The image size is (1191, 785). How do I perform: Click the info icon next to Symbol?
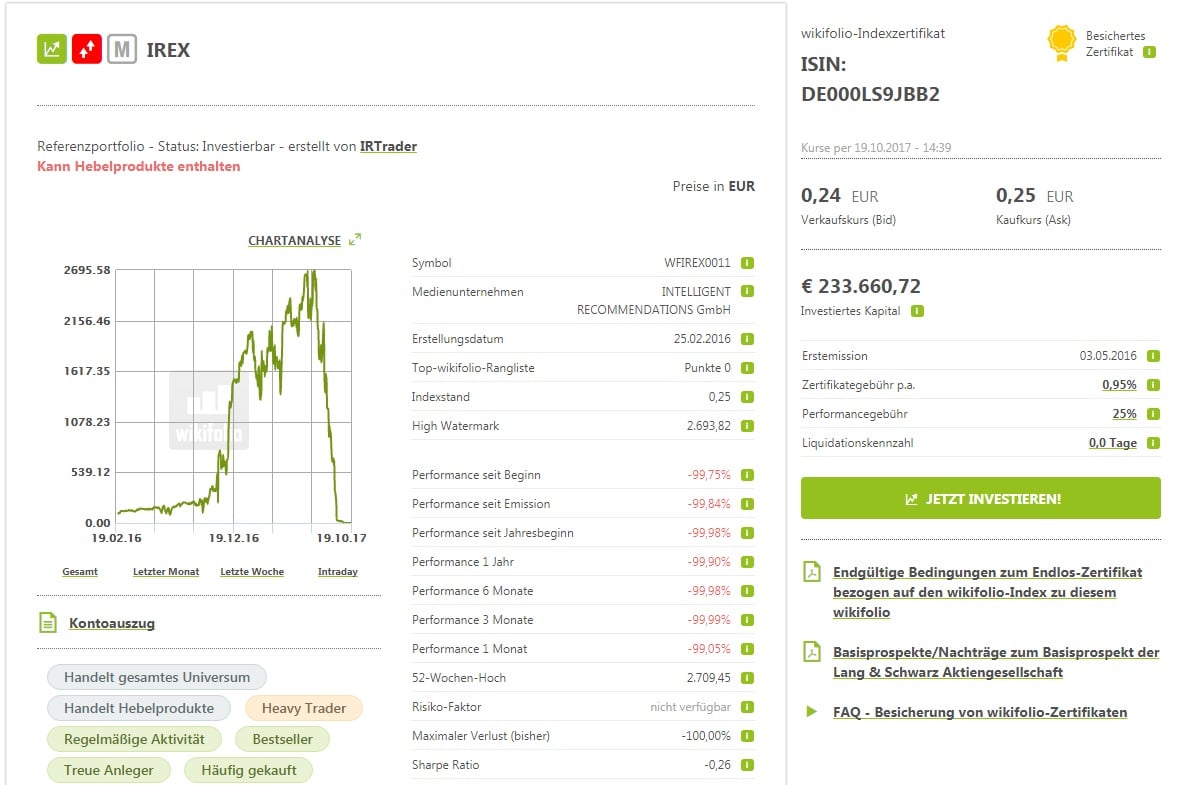tap(747, 263)
